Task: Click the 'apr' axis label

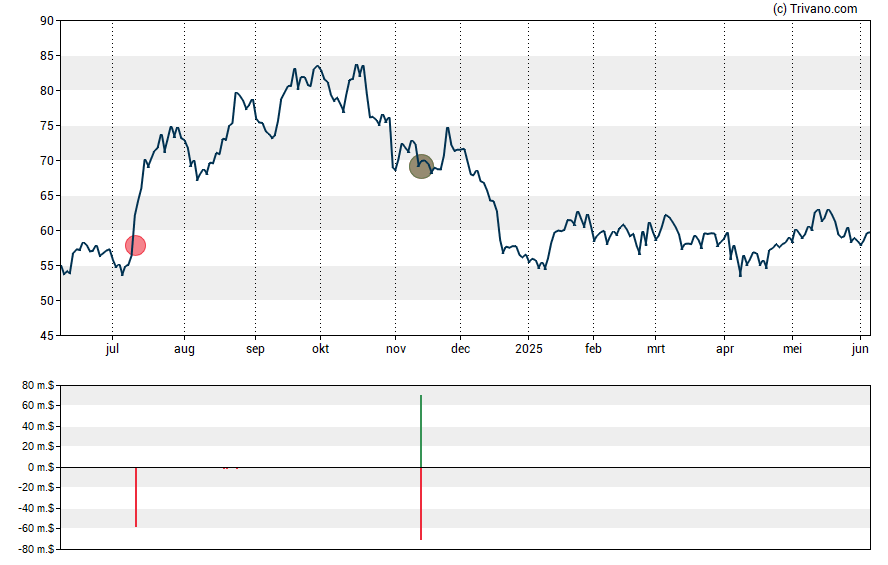Action: coord(725,349)
